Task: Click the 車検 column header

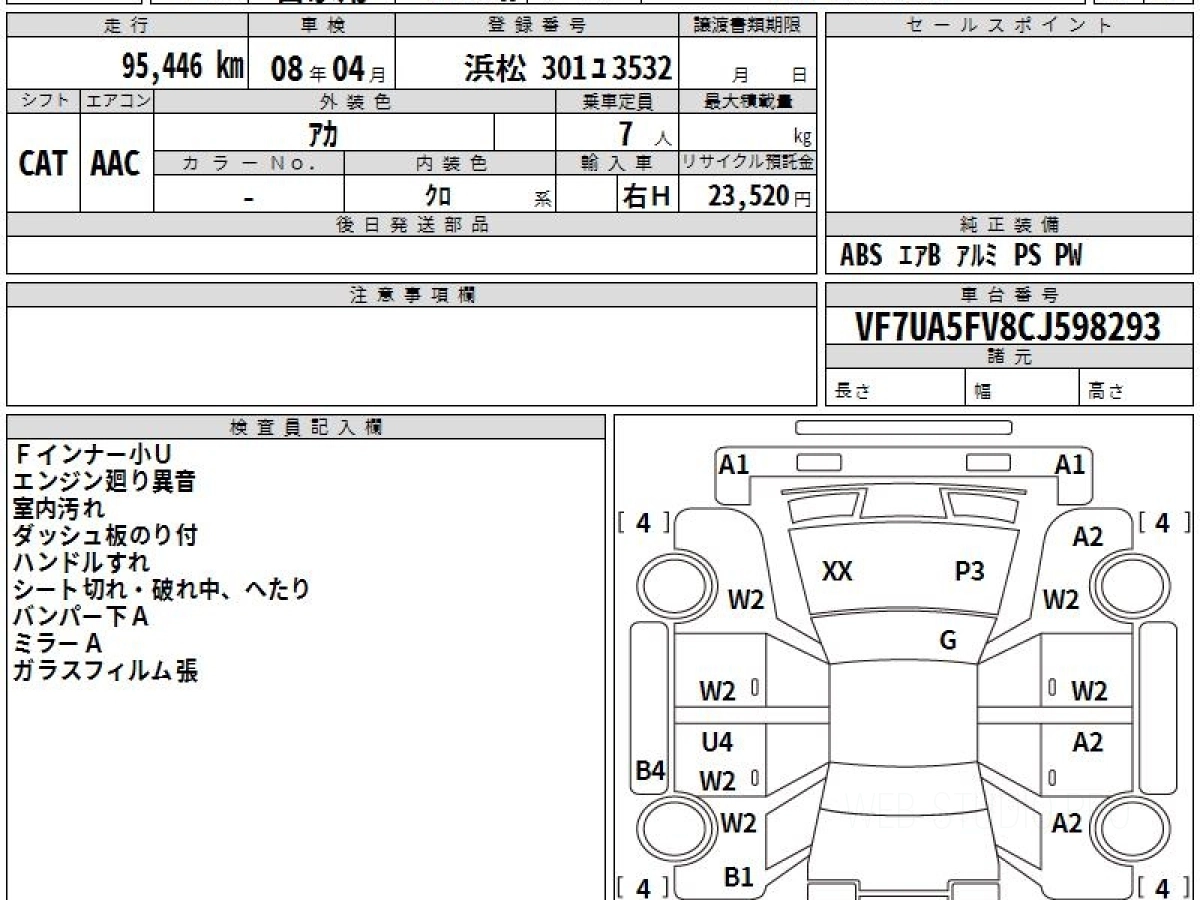Action: pos(321,26)
